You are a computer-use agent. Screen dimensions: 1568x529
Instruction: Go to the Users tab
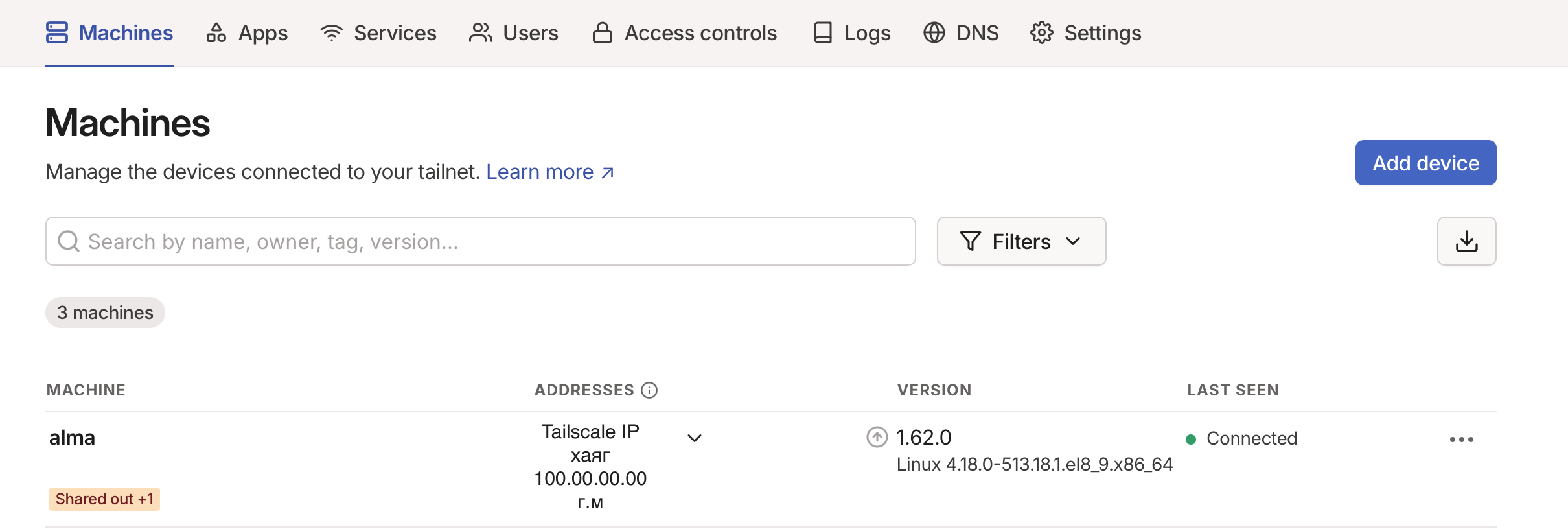513,33
